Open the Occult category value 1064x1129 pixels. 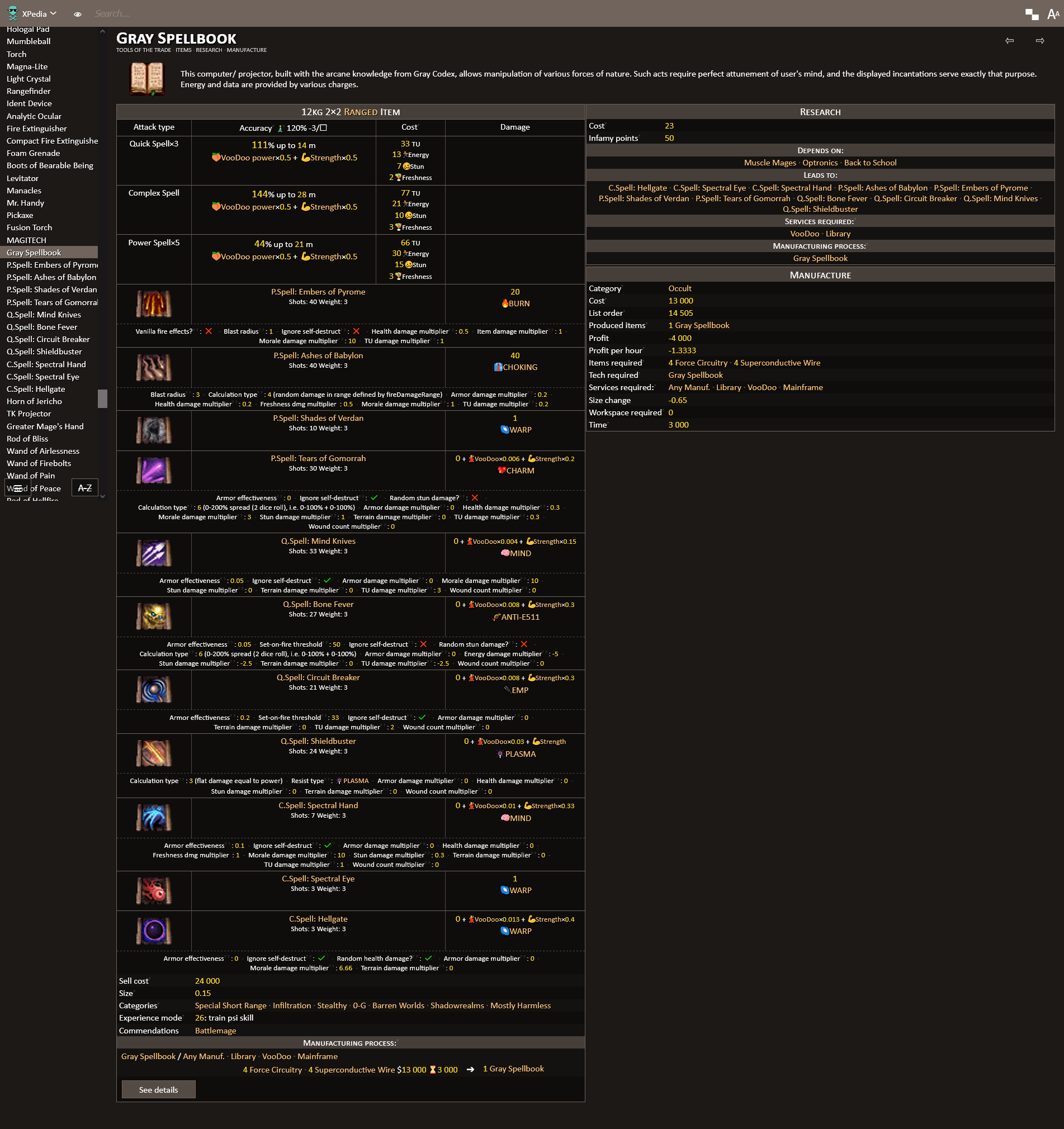tap(679, 288)
